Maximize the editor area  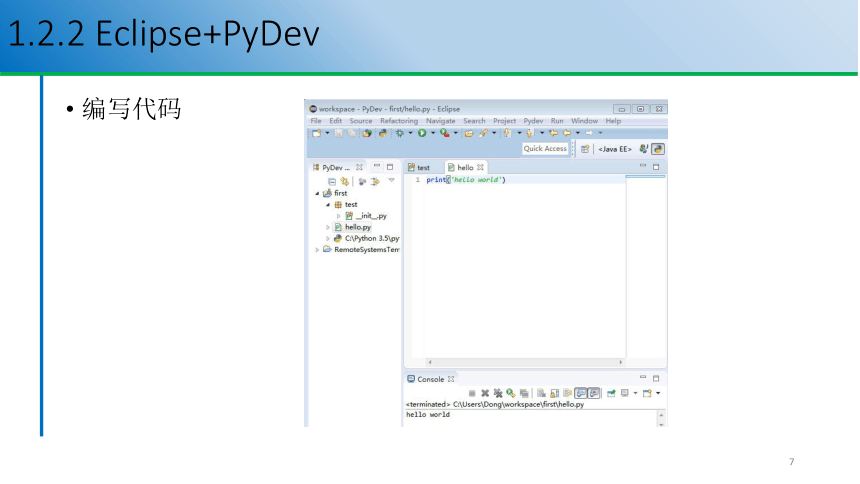(x=656, y=167)
